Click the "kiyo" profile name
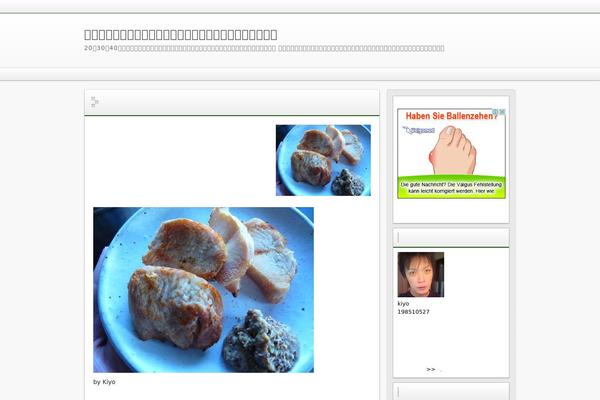The height and width of the screenshot is (400, 600). point(403,304)
